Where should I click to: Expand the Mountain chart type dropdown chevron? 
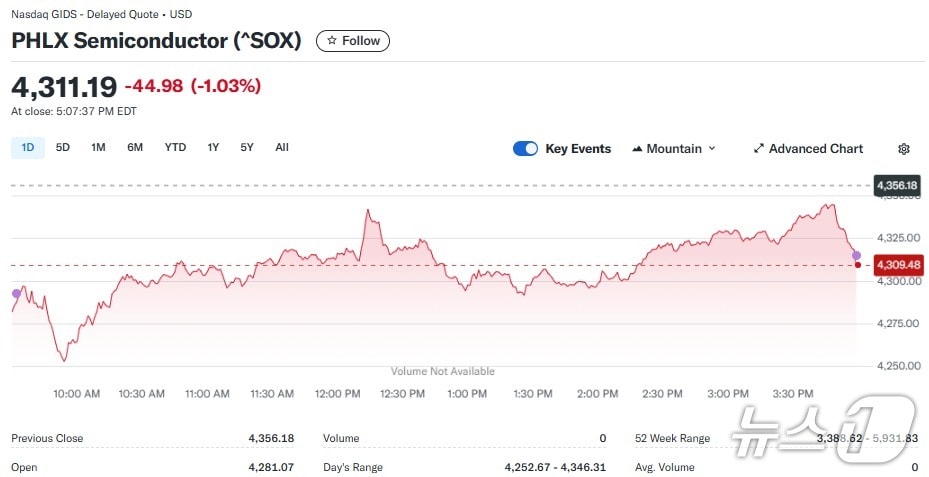coord(712,149)
